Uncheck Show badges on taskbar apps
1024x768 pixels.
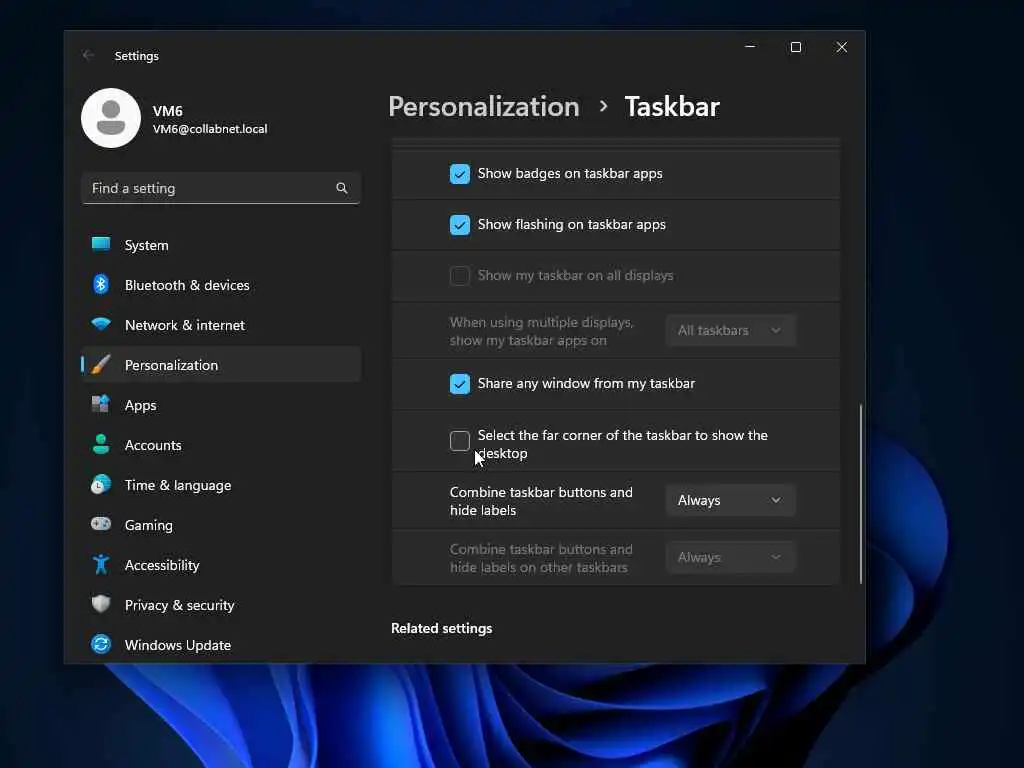coord(460,174)
